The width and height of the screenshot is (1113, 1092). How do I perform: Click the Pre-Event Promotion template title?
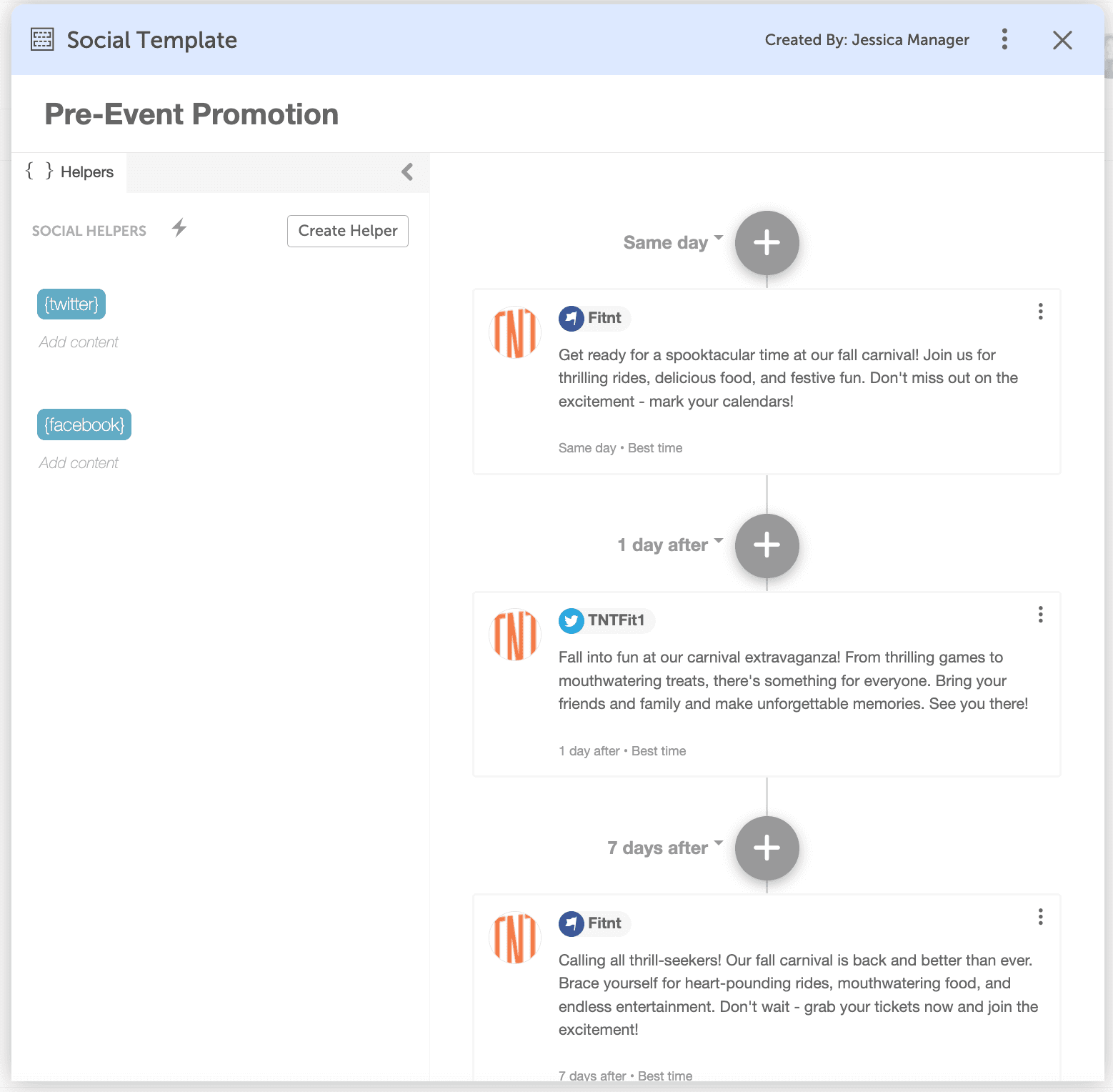[x=191, y=114]
